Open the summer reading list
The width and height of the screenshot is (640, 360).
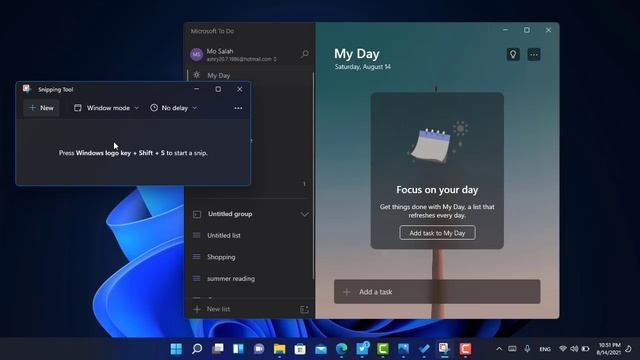[x=249, y=279]
